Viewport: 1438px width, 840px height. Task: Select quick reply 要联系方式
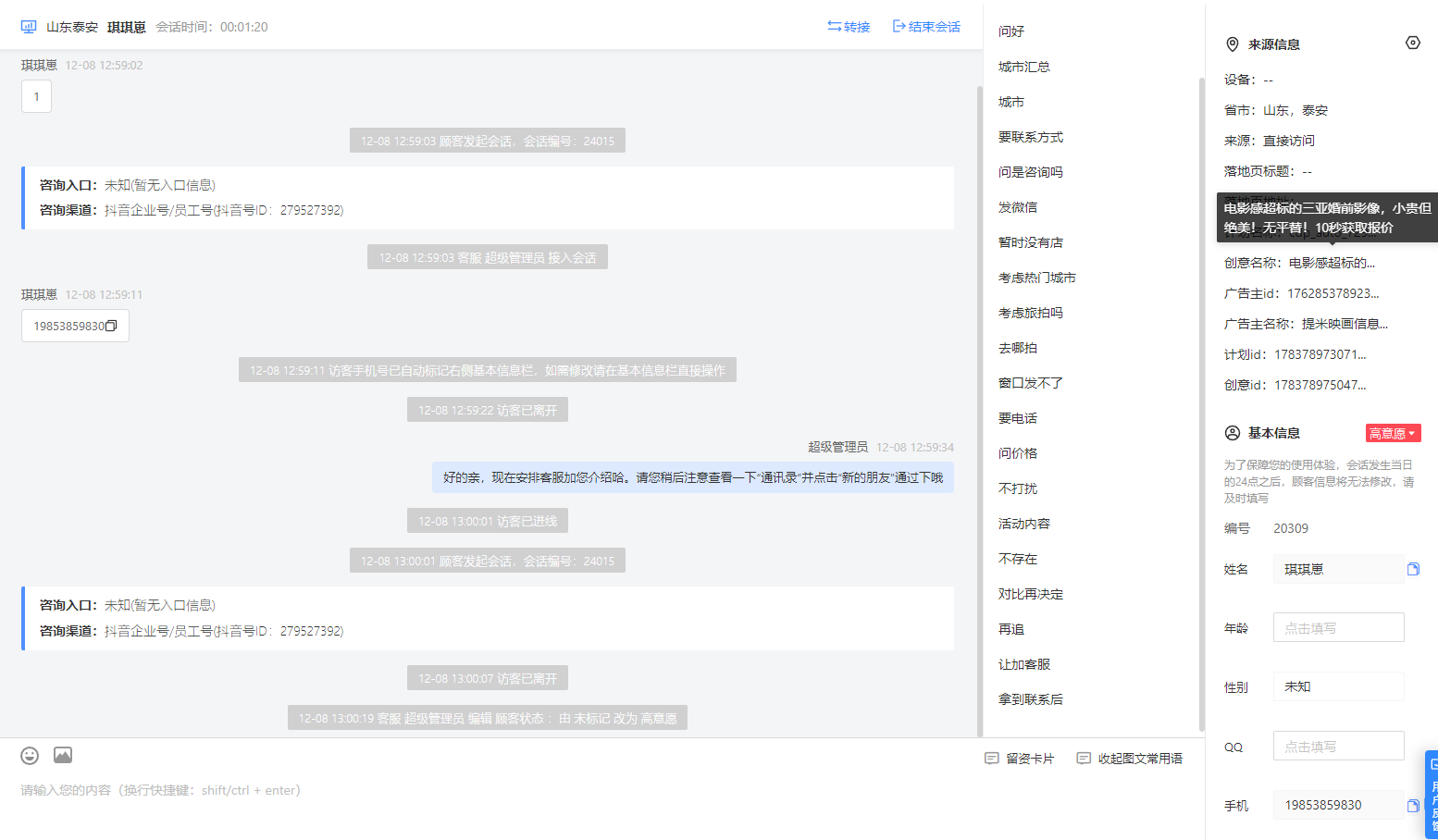click(x=1031, y=137)
